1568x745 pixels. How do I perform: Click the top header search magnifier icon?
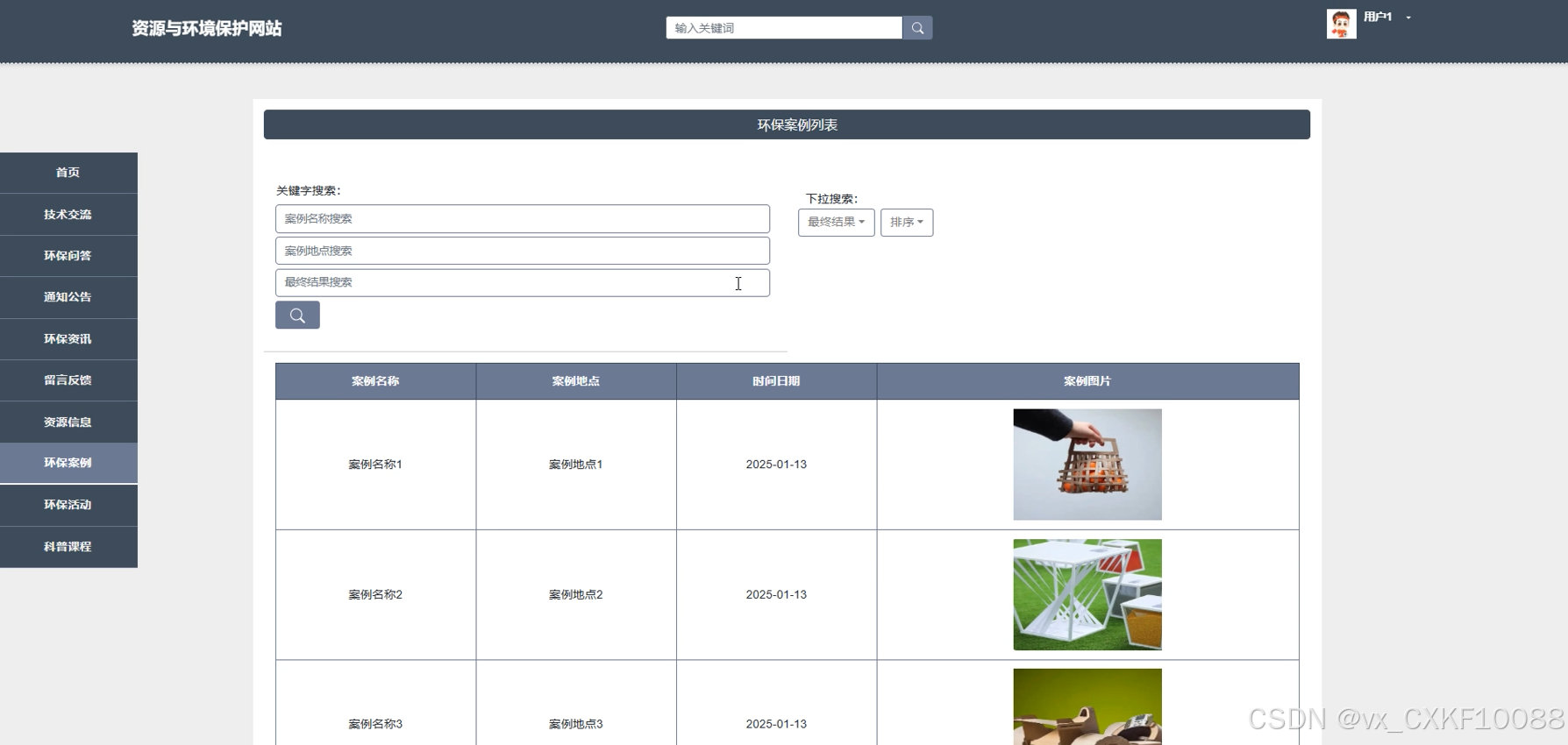917,28
